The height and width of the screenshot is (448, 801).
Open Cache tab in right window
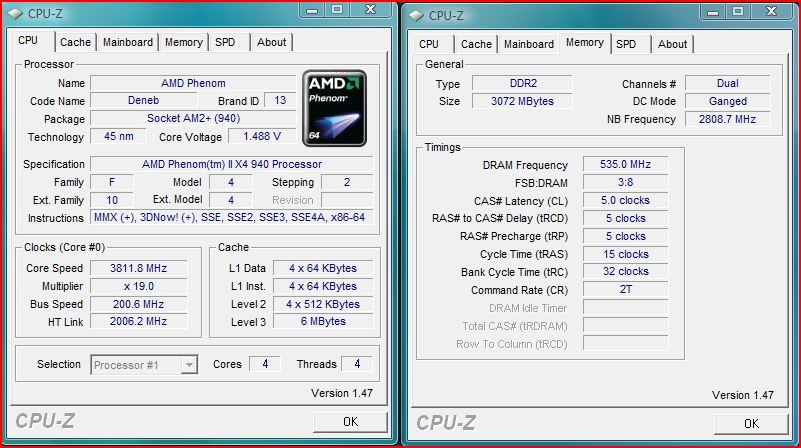476,44
